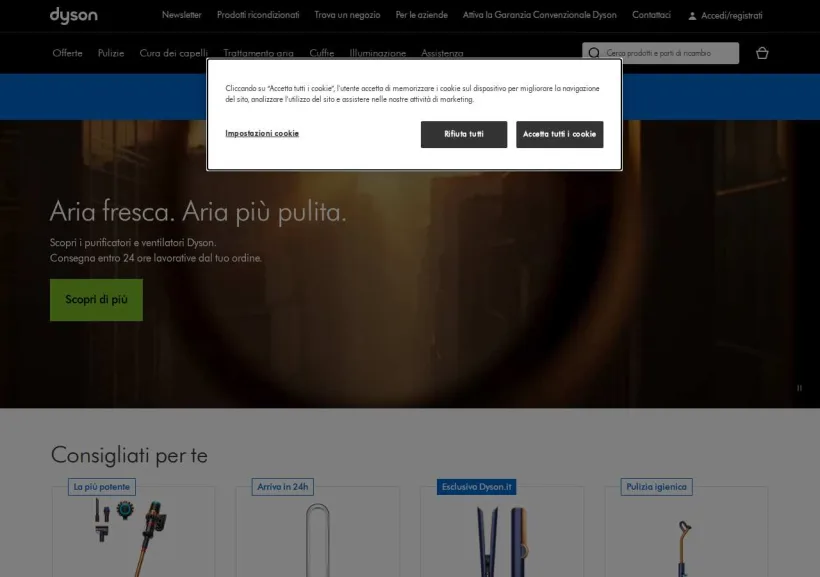Open the Contattaci link

coord(651,15)
